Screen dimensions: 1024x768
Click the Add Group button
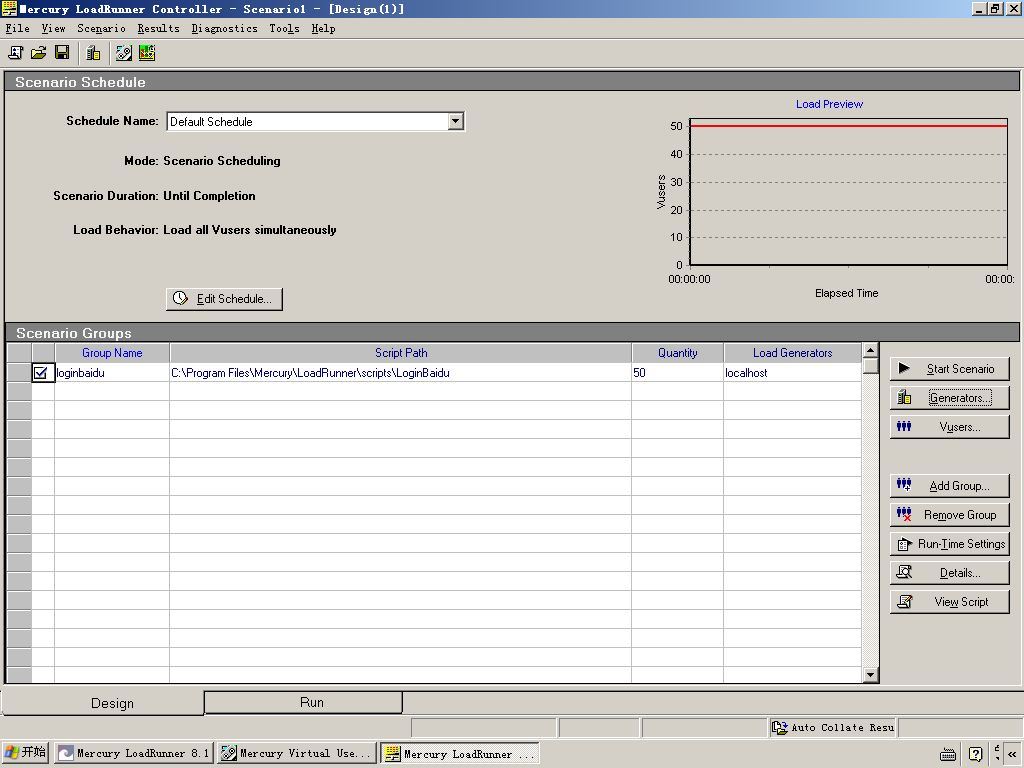pyautogui.click(x=950, y=486)
